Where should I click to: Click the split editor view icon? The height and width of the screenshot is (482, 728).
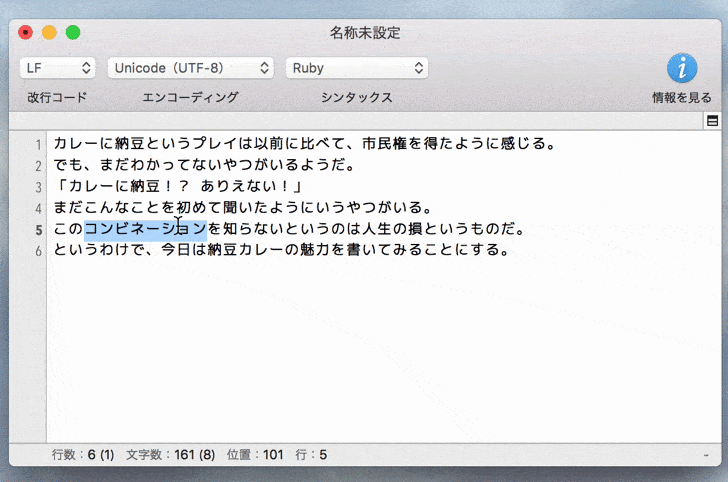[712, 121]
